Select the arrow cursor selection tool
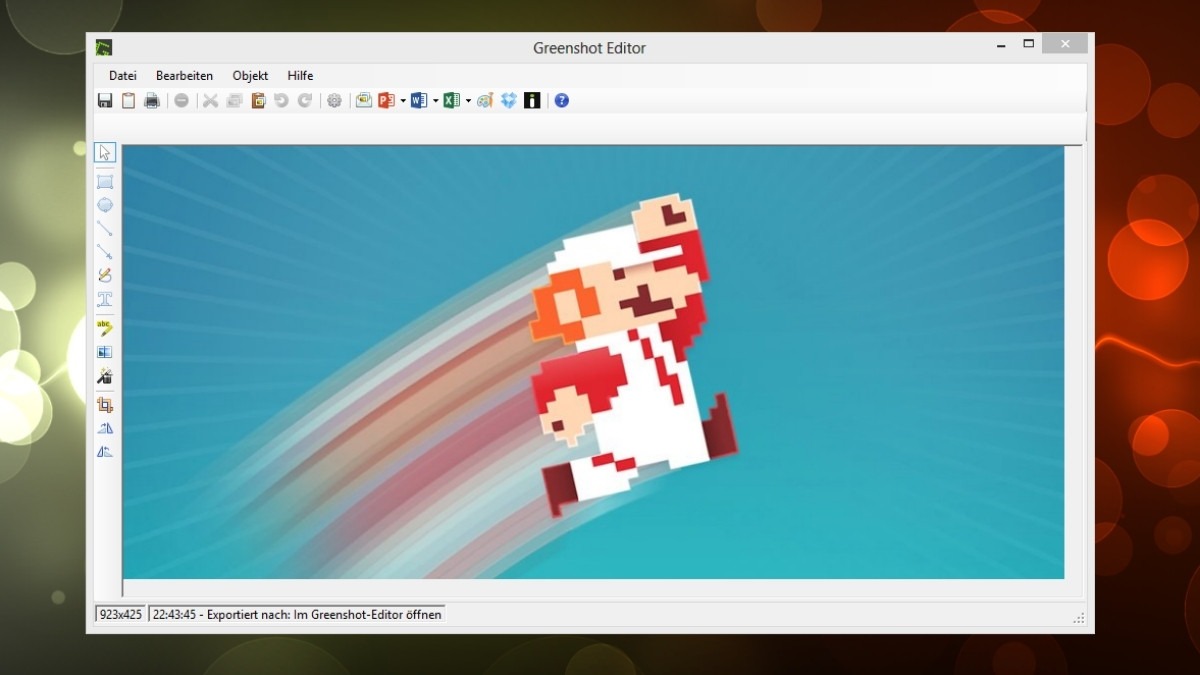The width and height of the screenshot is (1200, 675). [x=105, y=152]
